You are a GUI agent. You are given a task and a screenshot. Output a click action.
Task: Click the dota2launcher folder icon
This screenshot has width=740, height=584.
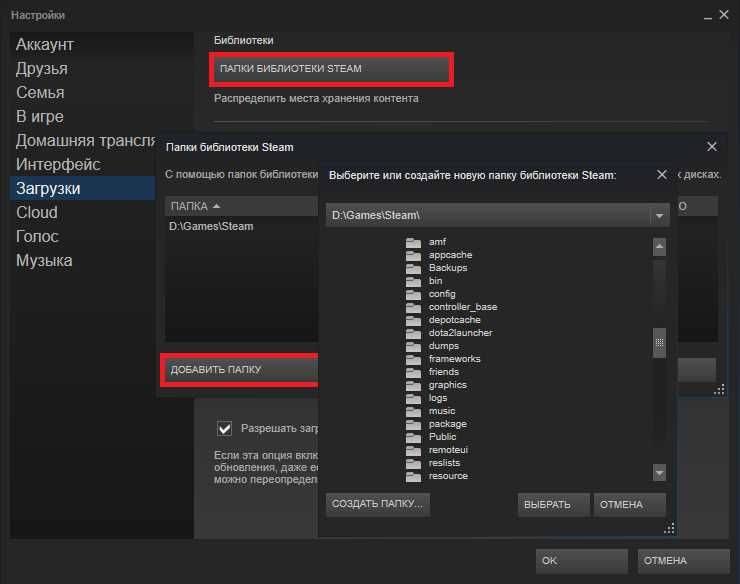tap(413, 333)
